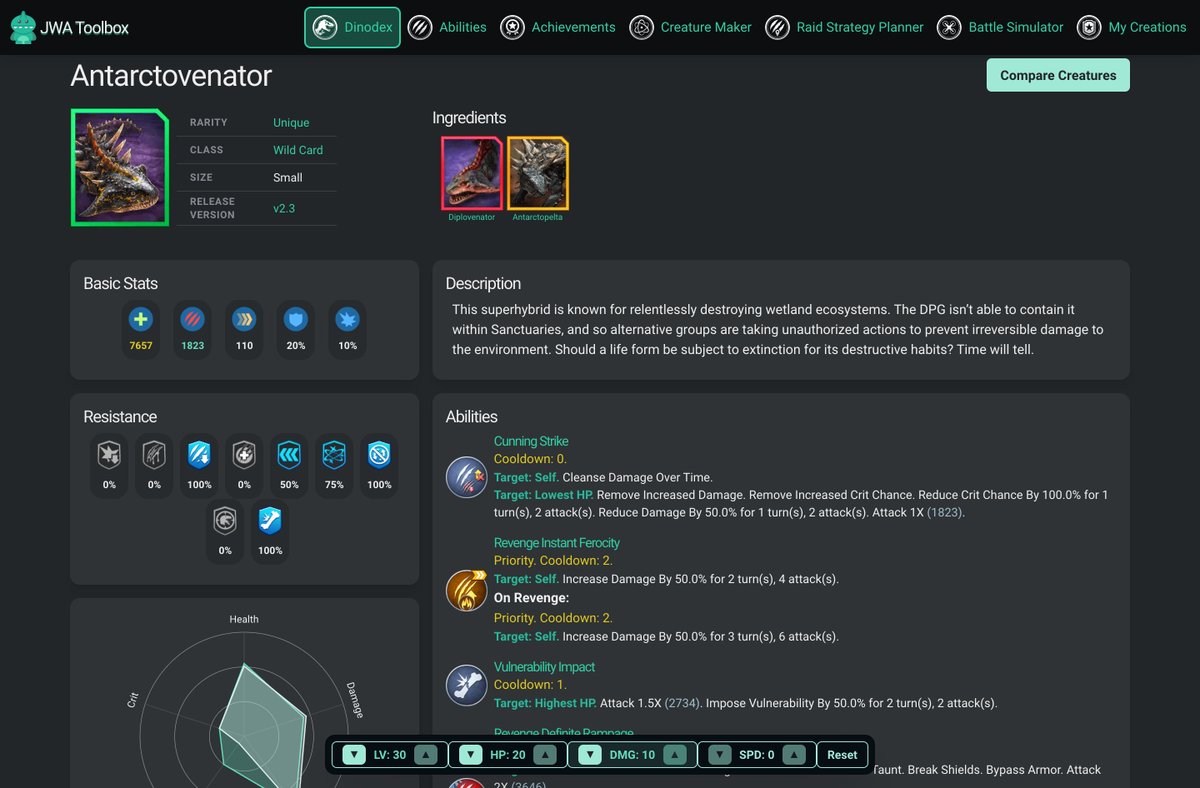Click the swap prevention resistance icon
The image size is (1200, 788).
click(379, 456)
